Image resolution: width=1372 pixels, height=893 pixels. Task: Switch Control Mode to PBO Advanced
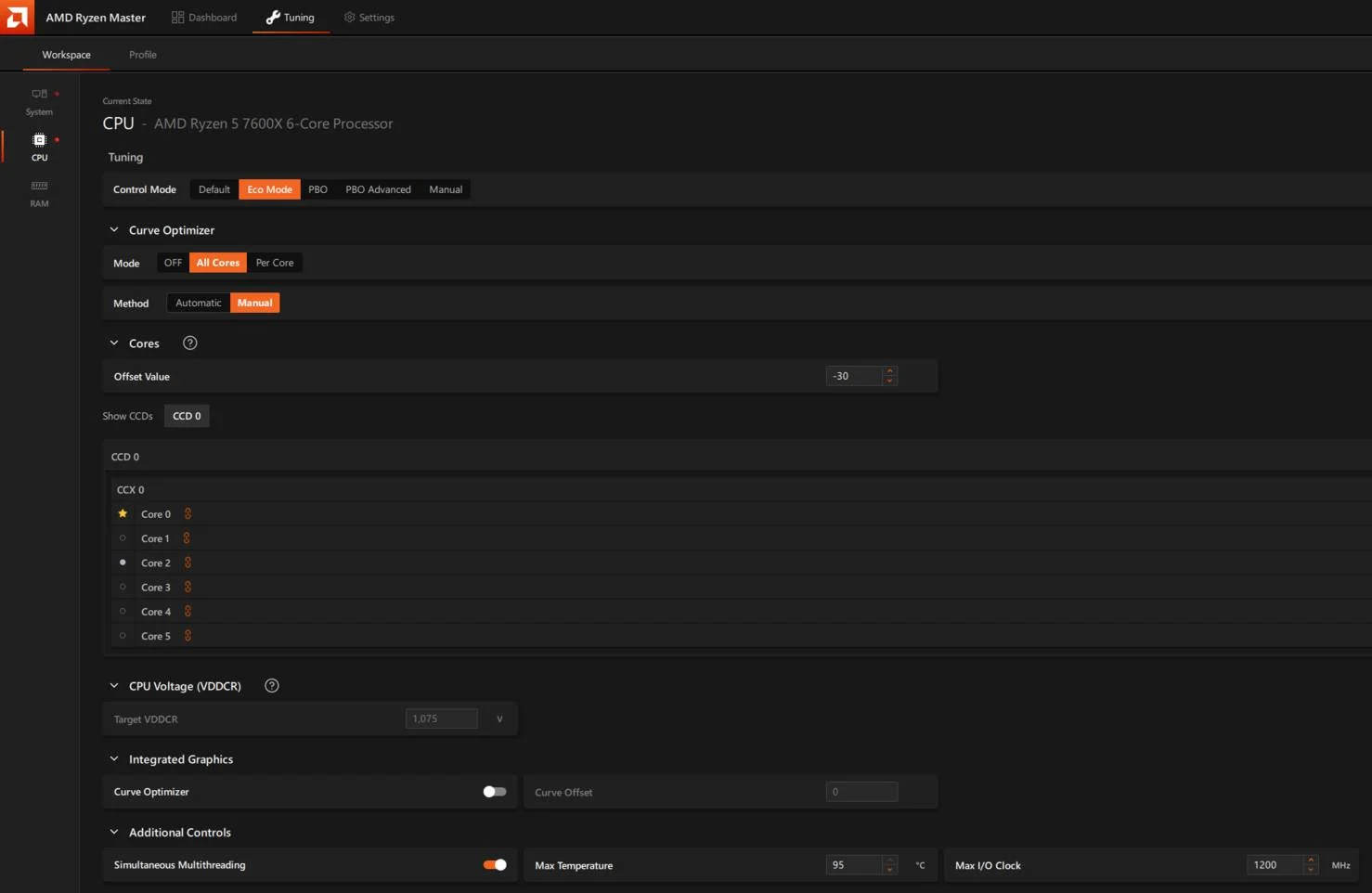click(x=378, y=188)
